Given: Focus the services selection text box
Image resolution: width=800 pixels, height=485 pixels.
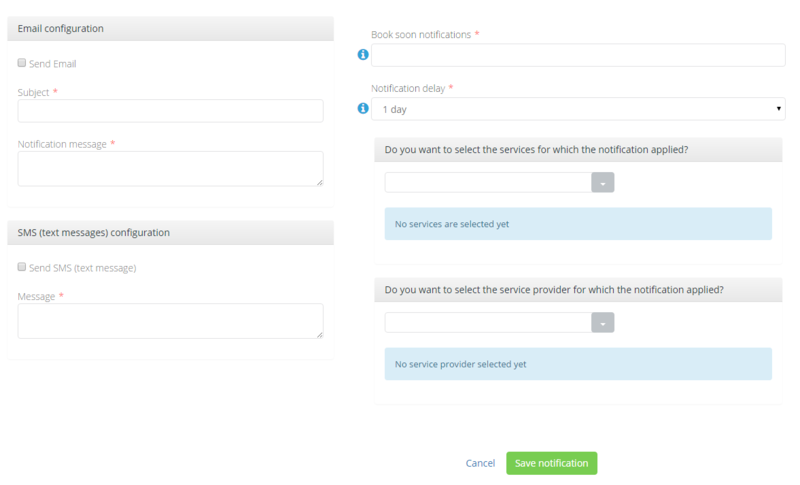Looking at the screenshot, I should pyautogui.click(x=488, y=182).
